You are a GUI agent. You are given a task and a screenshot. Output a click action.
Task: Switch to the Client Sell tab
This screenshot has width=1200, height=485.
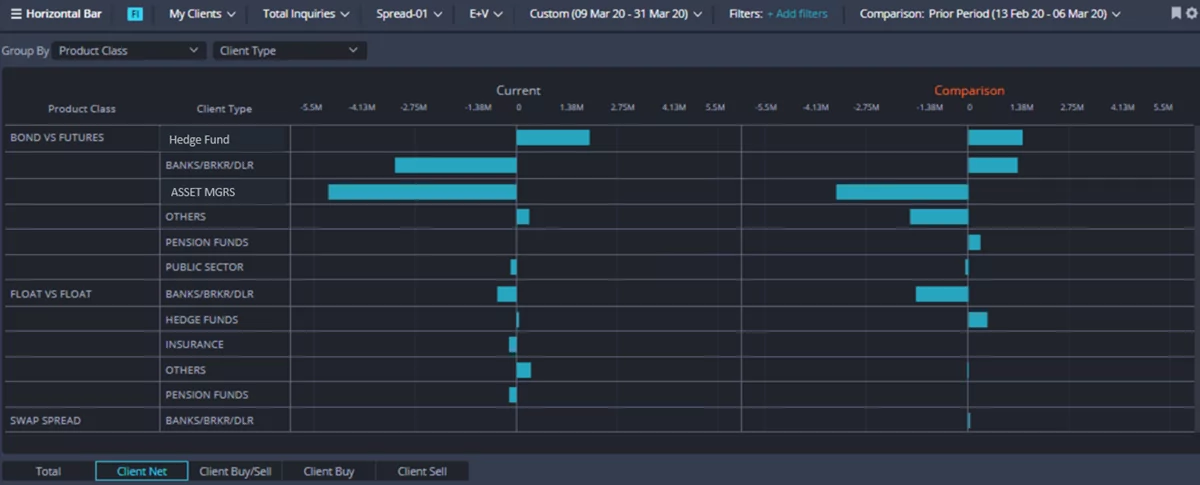click(x=422, y=471)
